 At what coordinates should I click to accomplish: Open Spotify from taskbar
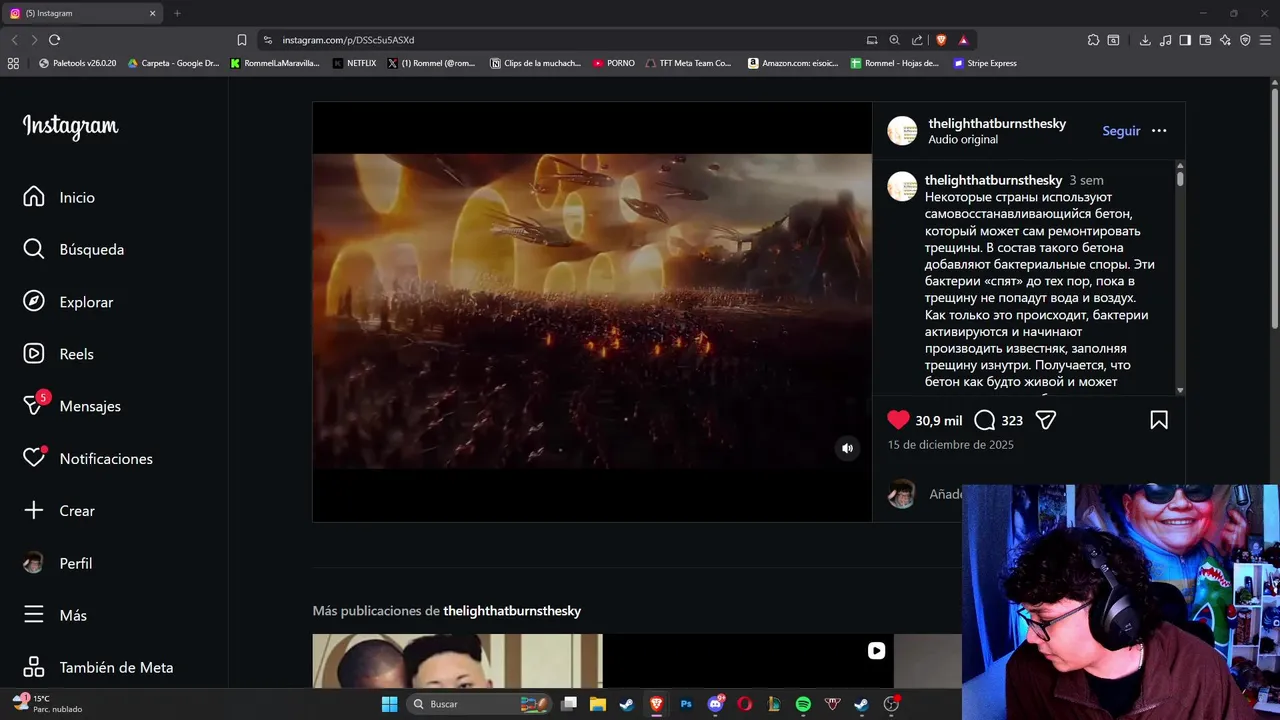(x=803, y=704)
